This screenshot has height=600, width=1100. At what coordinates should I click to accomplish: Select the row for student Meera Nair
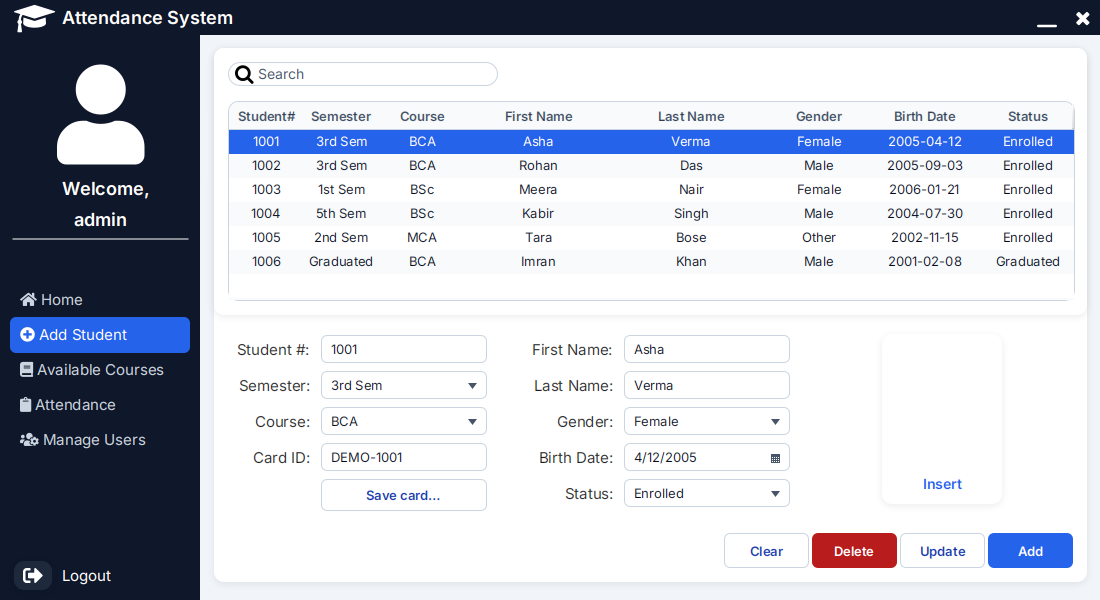click(x=651, y=189)
